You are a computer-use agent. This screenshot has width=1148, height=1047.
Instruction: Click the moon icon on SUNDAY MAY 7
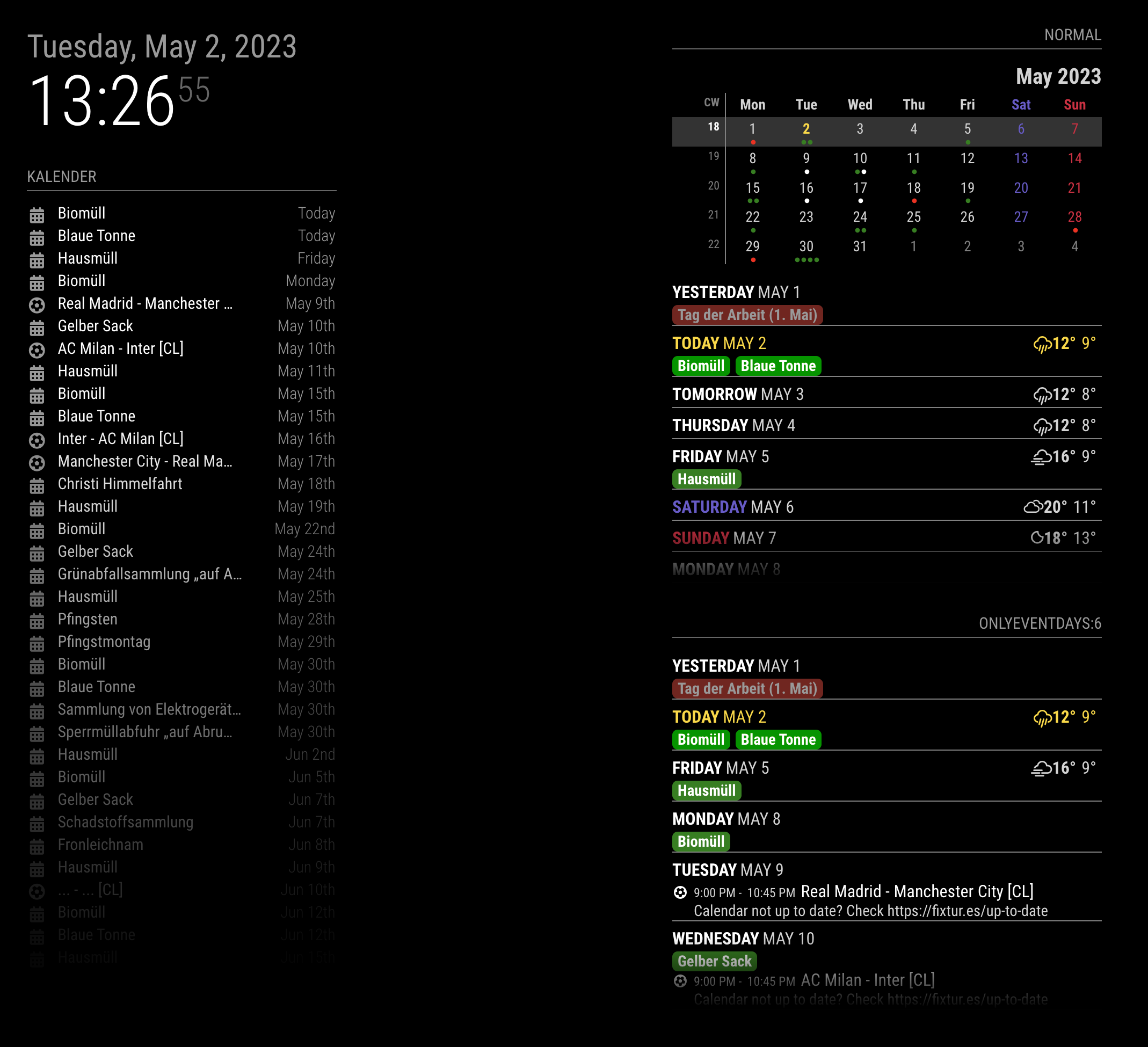click(x=1037, y=538)
